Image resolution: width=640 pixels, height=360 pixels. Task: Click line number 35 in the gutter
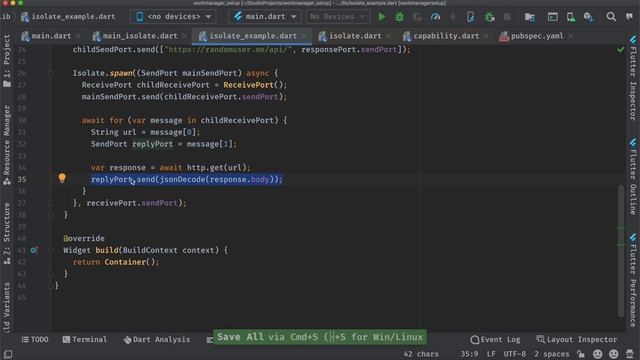pyautogui.click(x=22, y=179)
